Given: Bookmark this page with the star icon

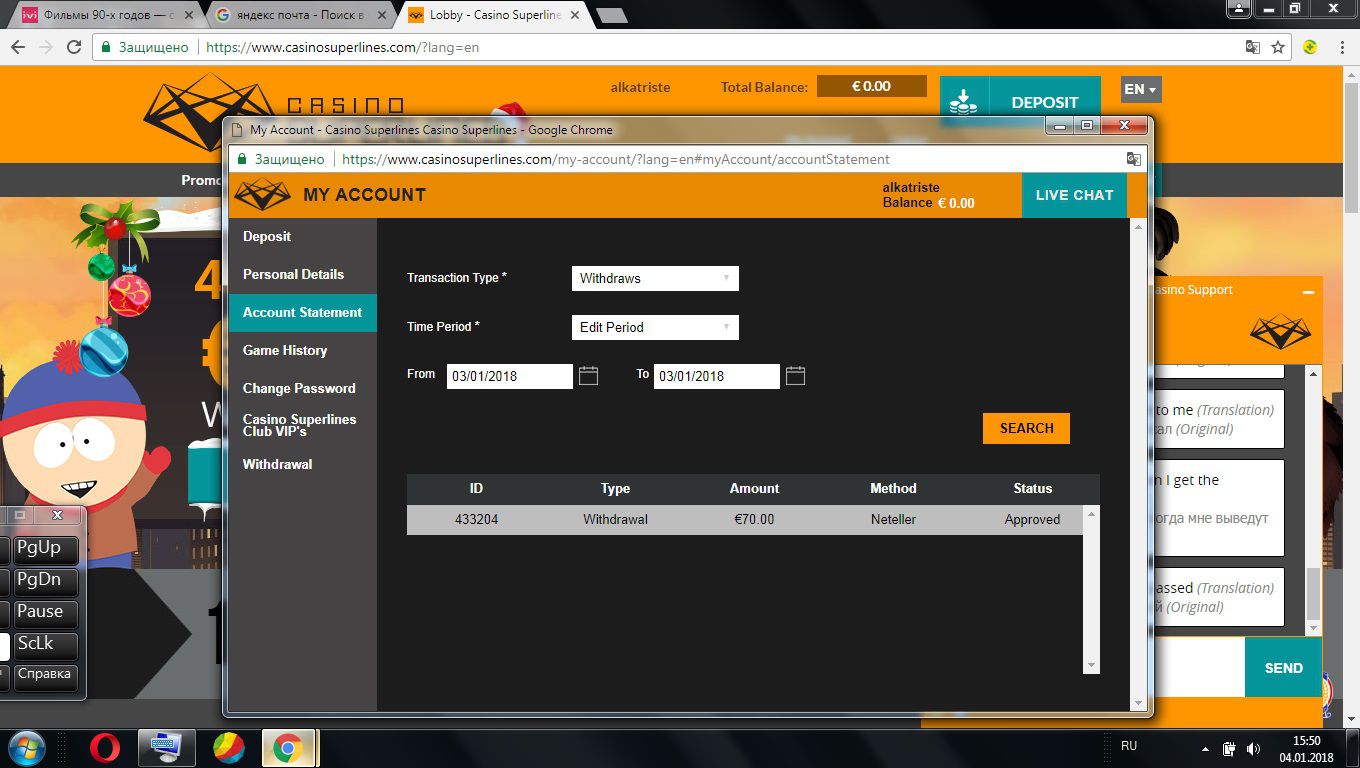Looking at the screenshot, I should 1278,47.
